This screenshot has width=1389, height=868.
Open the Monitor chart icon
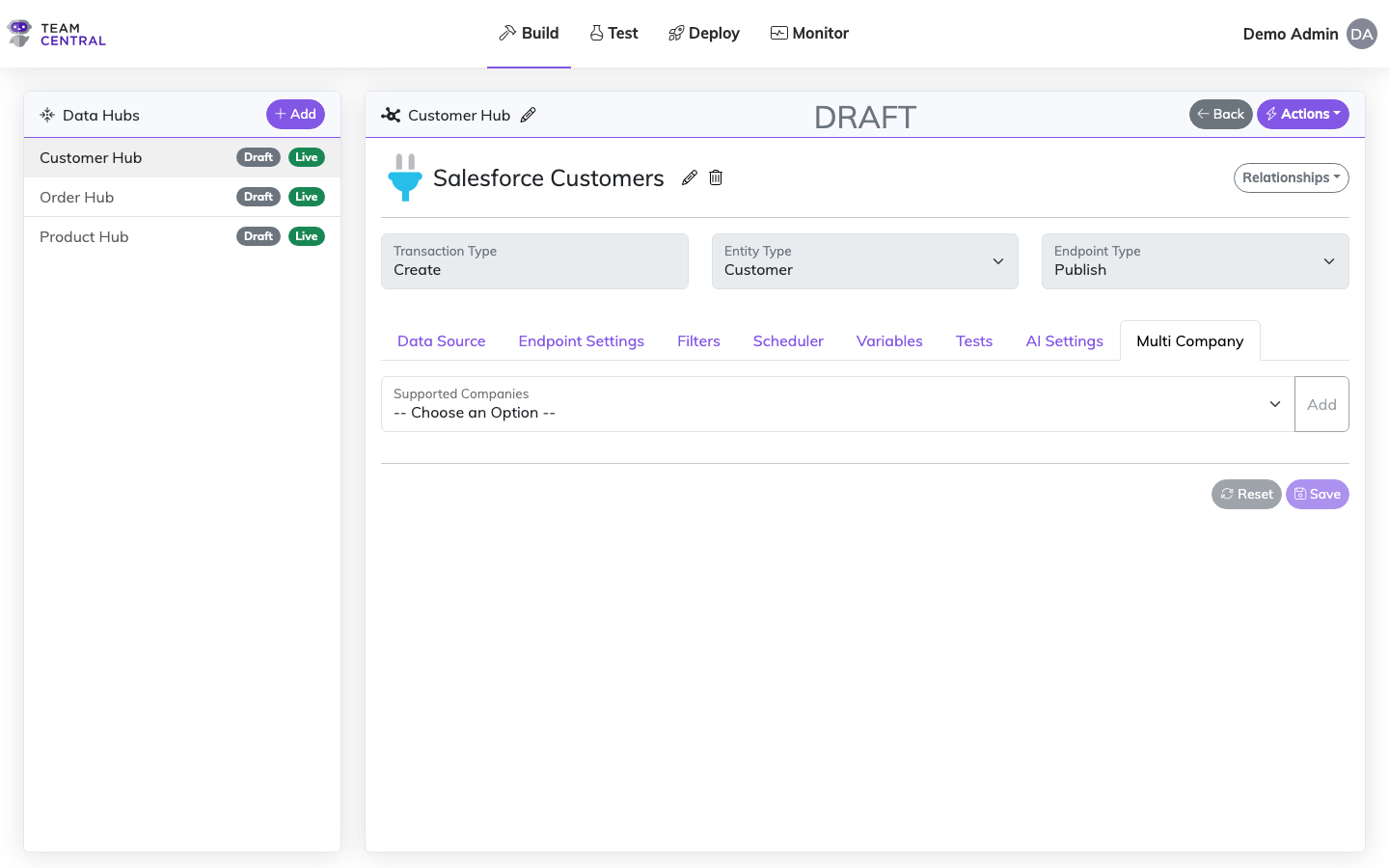777,32
